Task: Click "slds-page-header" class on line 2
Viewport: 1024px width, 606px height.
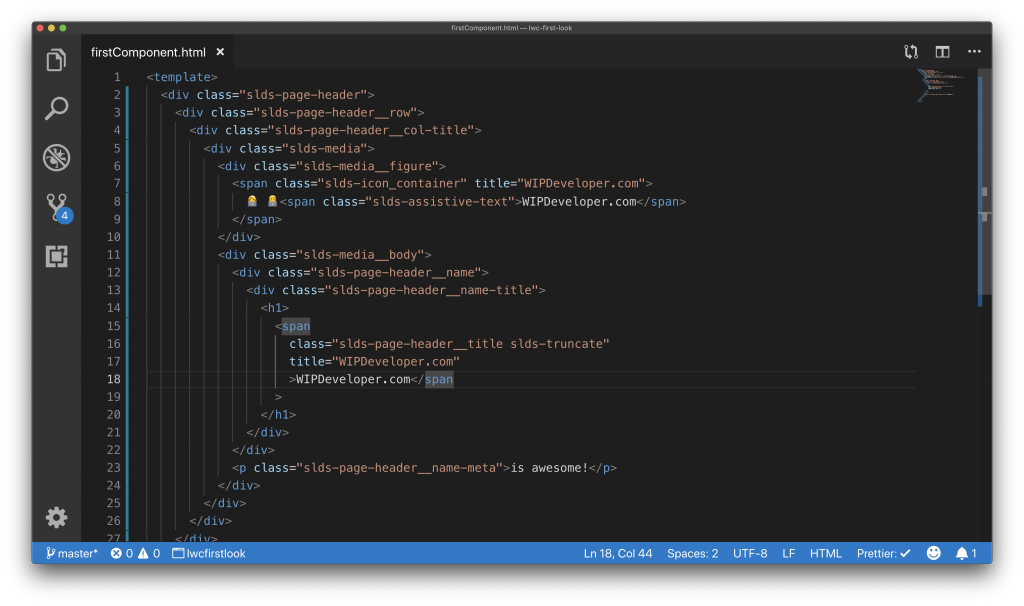Action: [304, 95]
